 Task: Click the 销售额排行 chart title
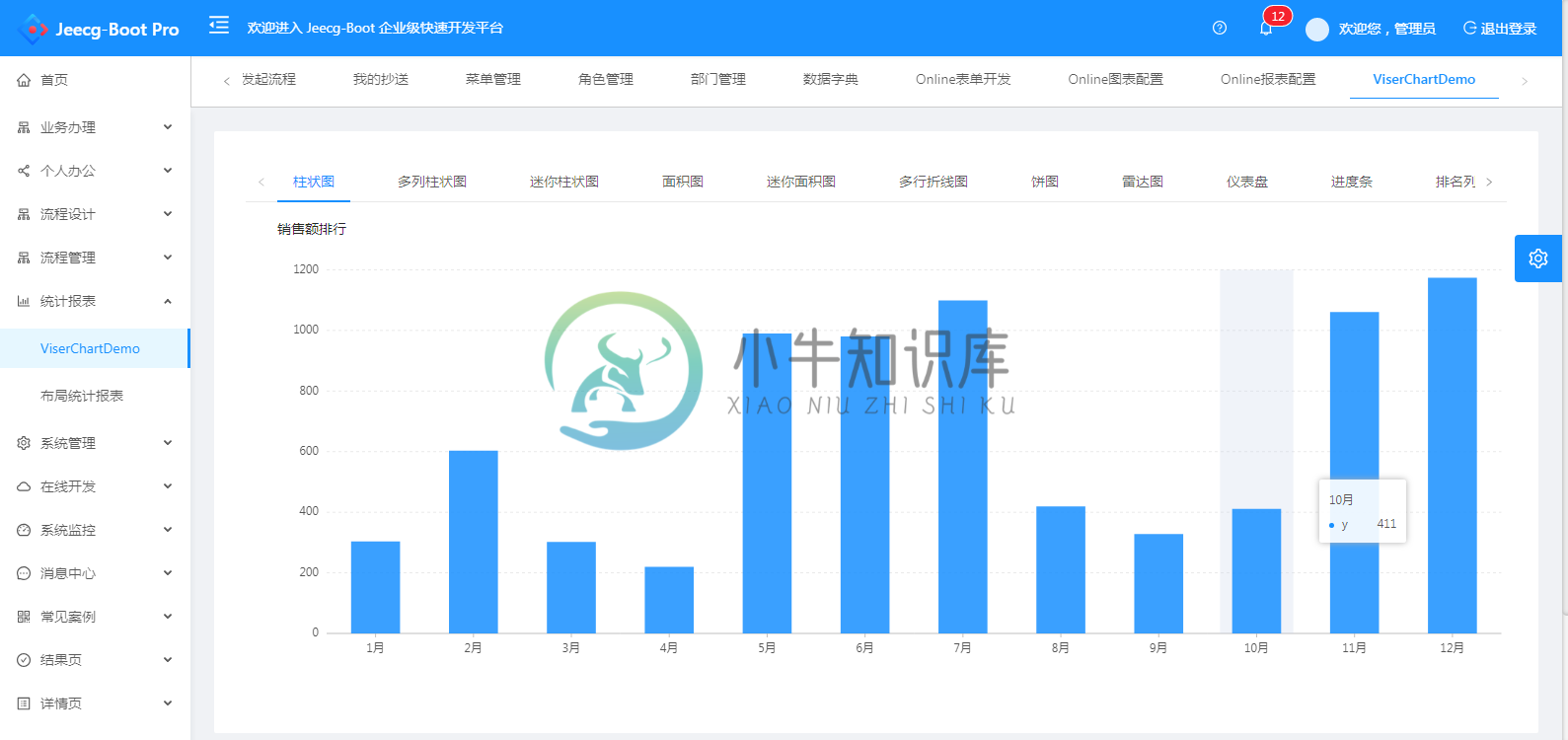[x=312, y=229]
